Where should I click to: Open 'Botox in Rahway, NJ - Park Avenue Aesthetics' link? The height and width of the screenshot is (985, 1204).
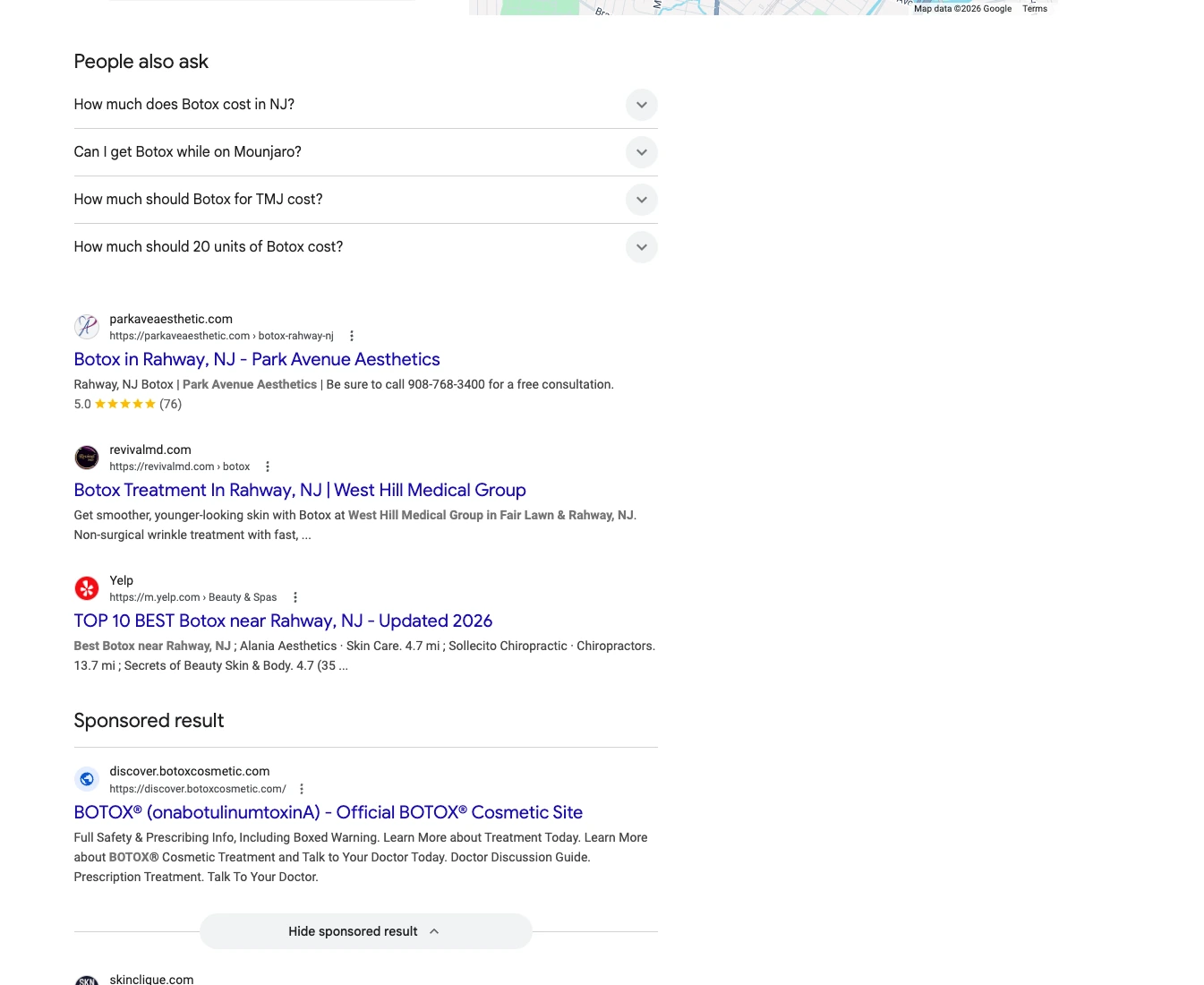pos(257,359)
